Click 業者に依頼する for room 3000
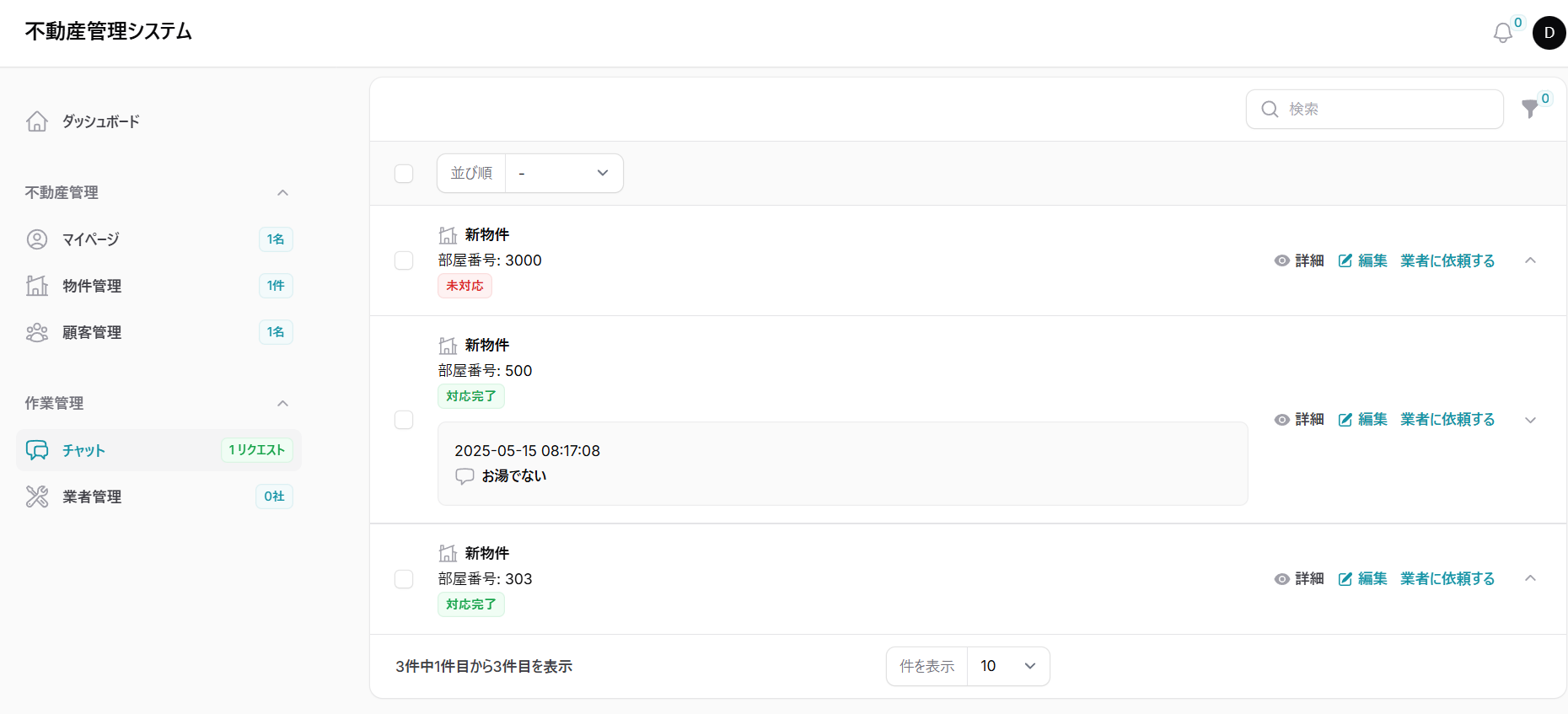1568x714 pixels. [1447, 260]
